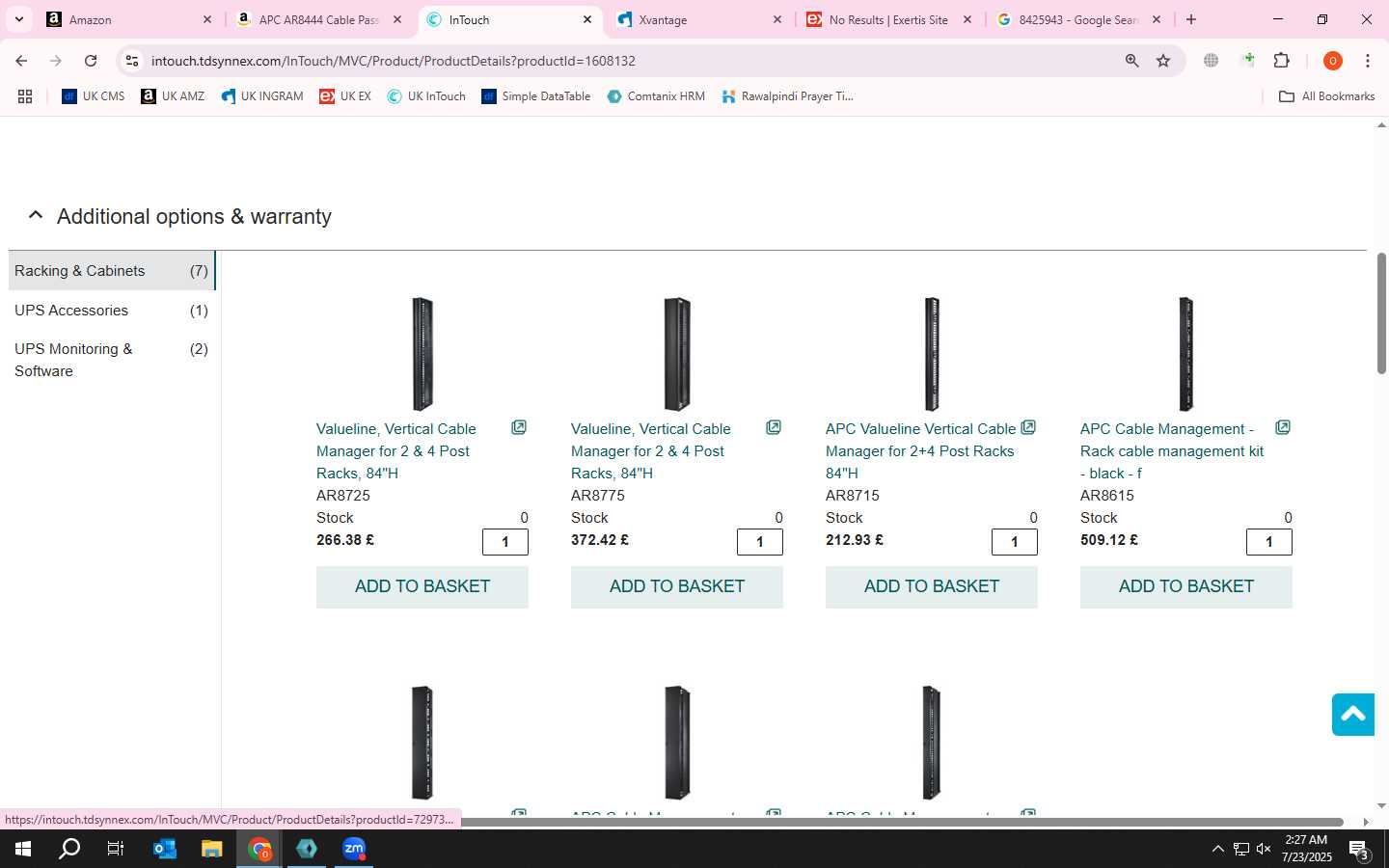Open the UK INGRAM bookmark
This screenshot has height=868, width=1389.
(262, 96)
